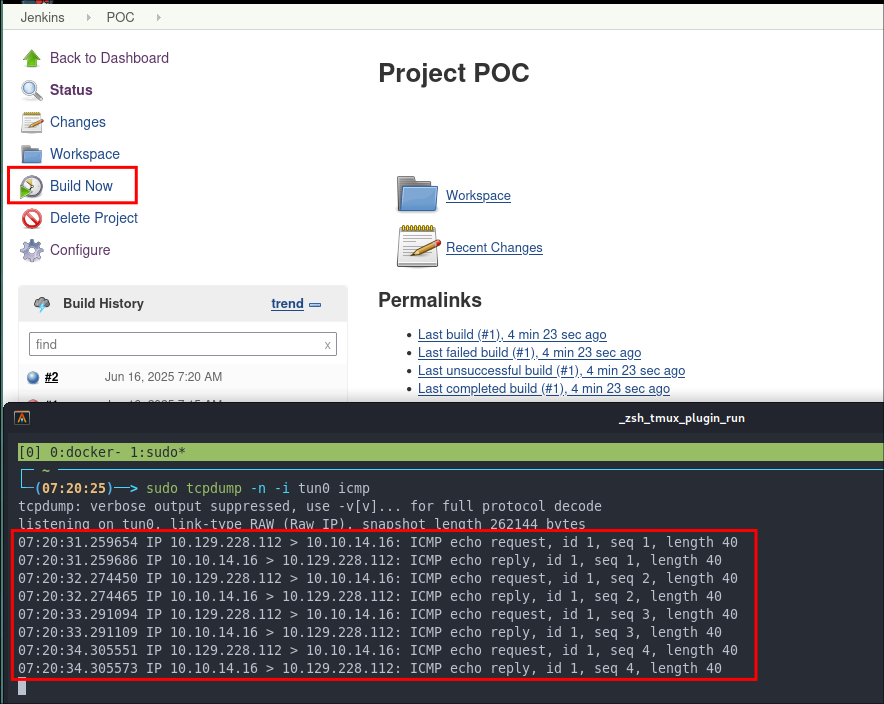Open Last failed build (#1) permalink

tap(529, 353)
